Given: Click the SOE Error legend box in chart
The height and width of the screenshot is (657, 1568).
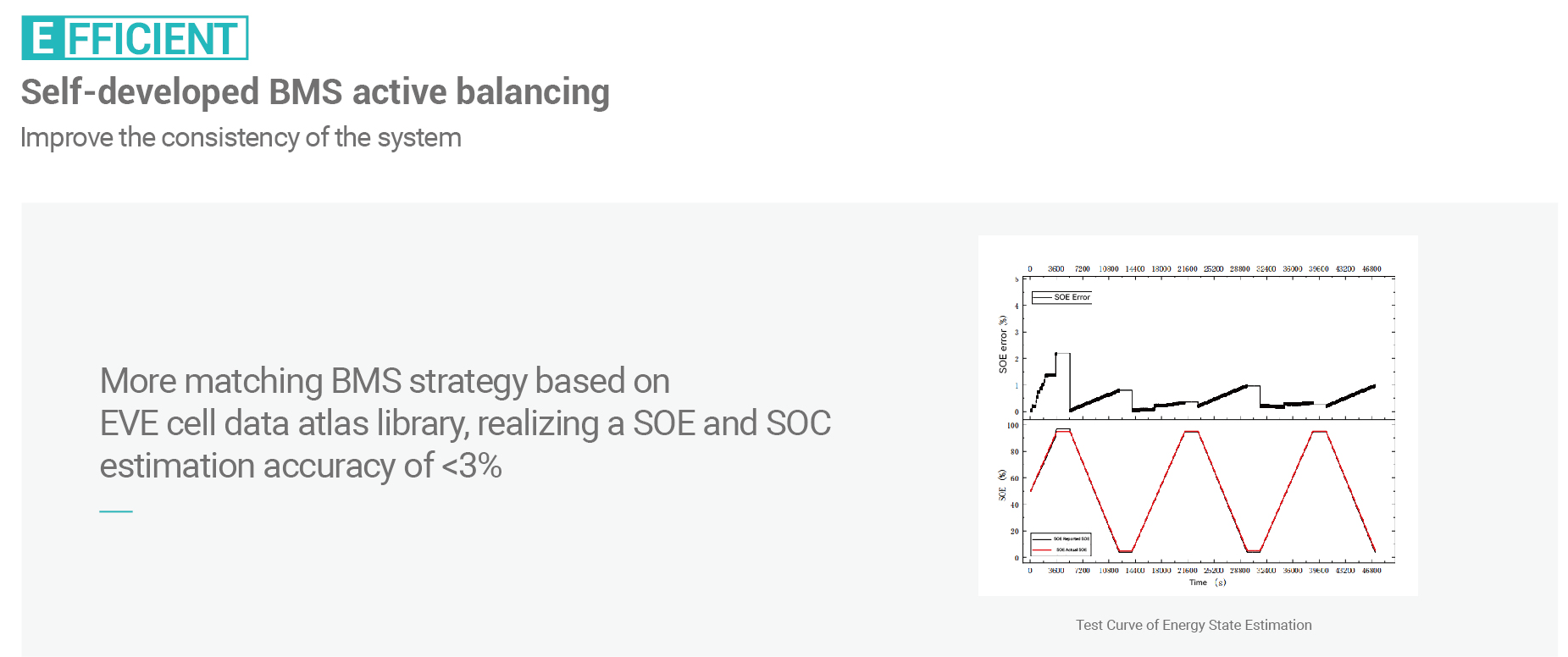Looking at the screenshot, I should click(x=1061, y=297).
